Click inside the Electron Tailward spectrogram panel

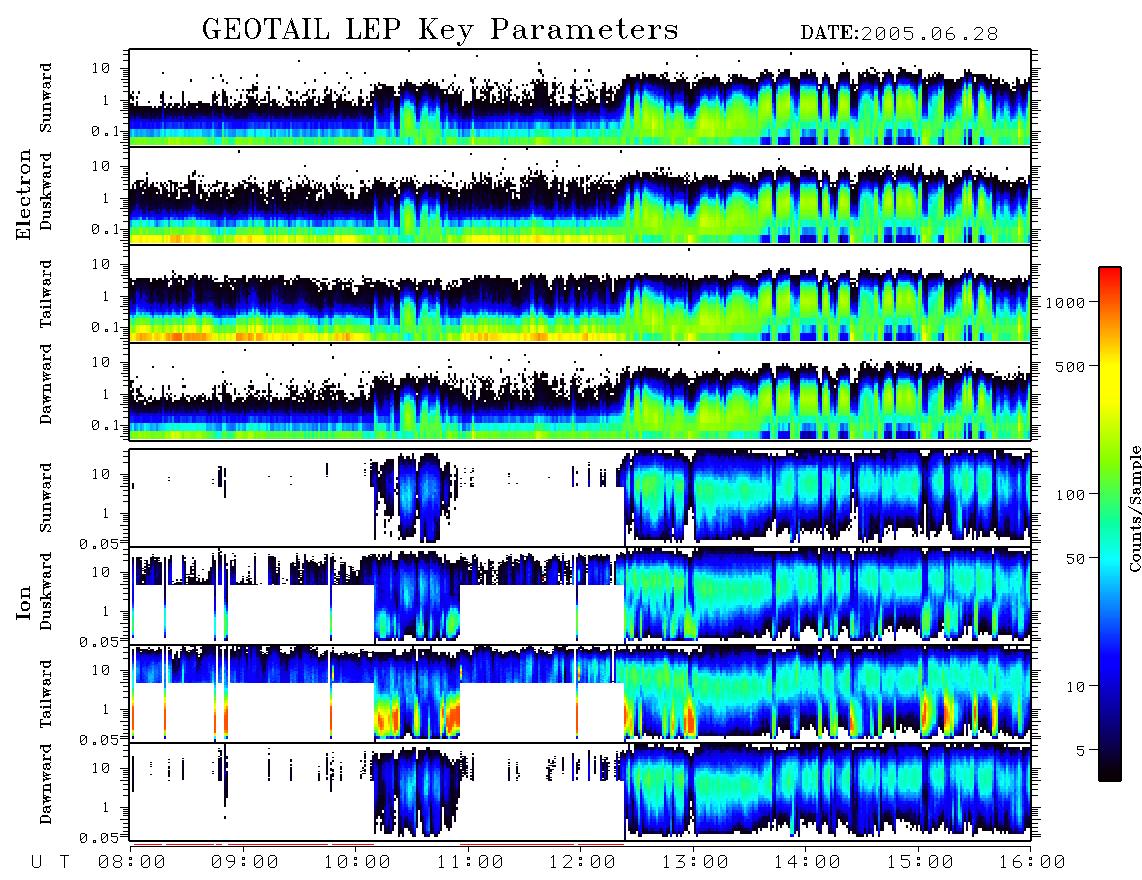580,294
